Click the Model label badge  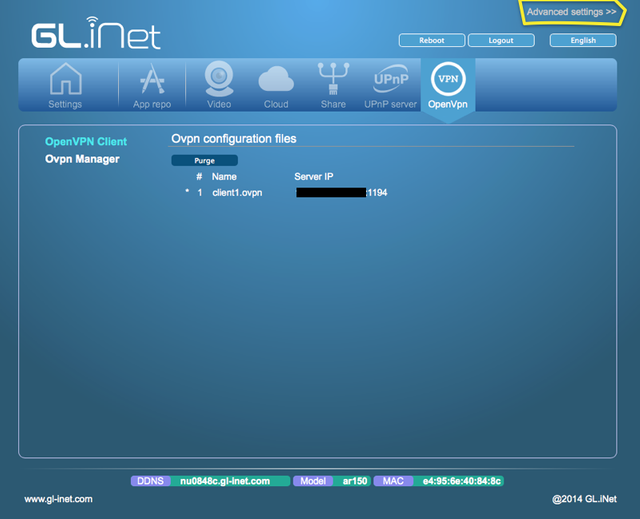click(313, 481)
